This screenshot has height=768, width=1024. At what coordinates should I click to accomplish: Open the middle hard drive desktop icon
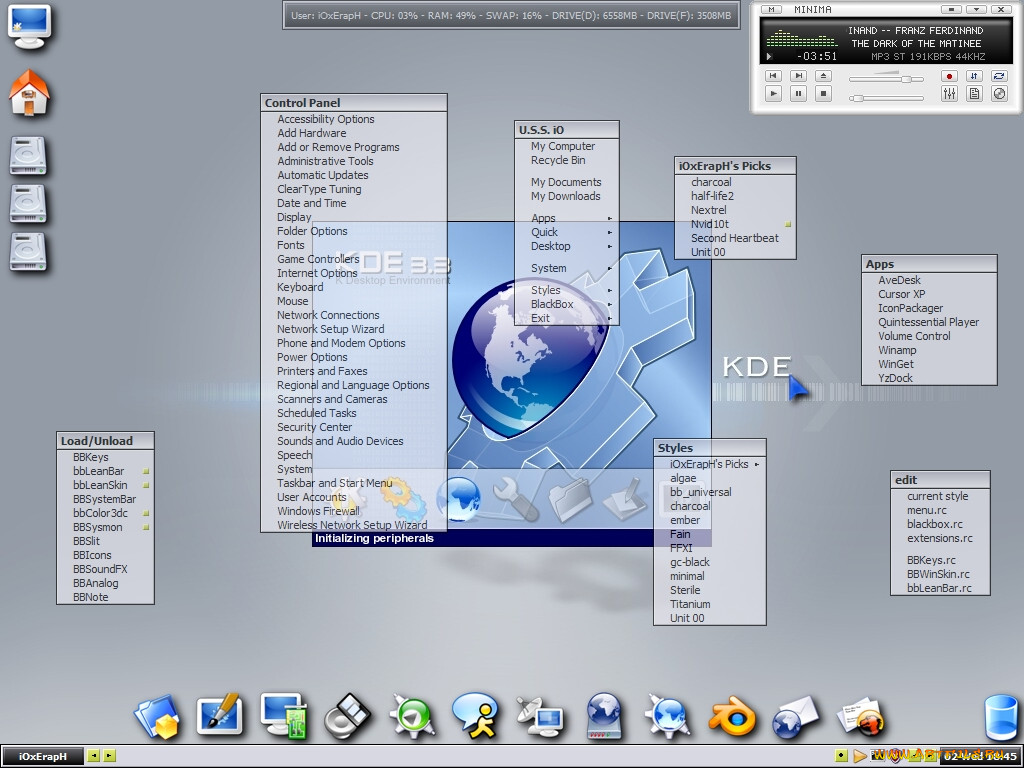[28, 204]
